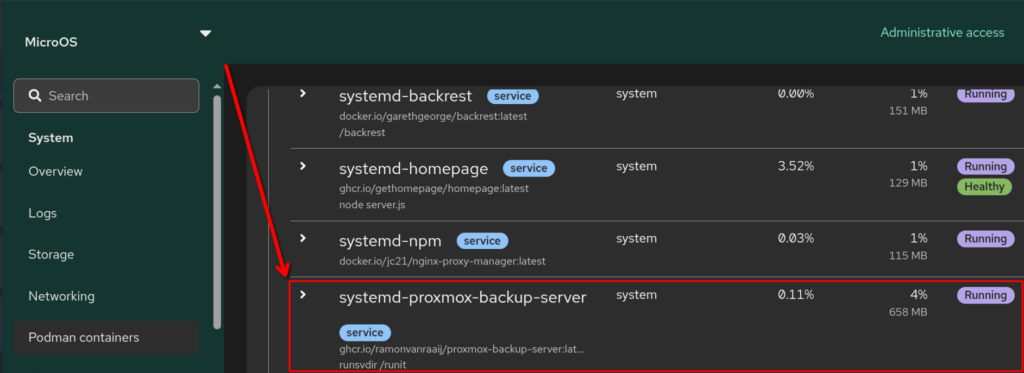Open the Overview page

tap(56, 172)
